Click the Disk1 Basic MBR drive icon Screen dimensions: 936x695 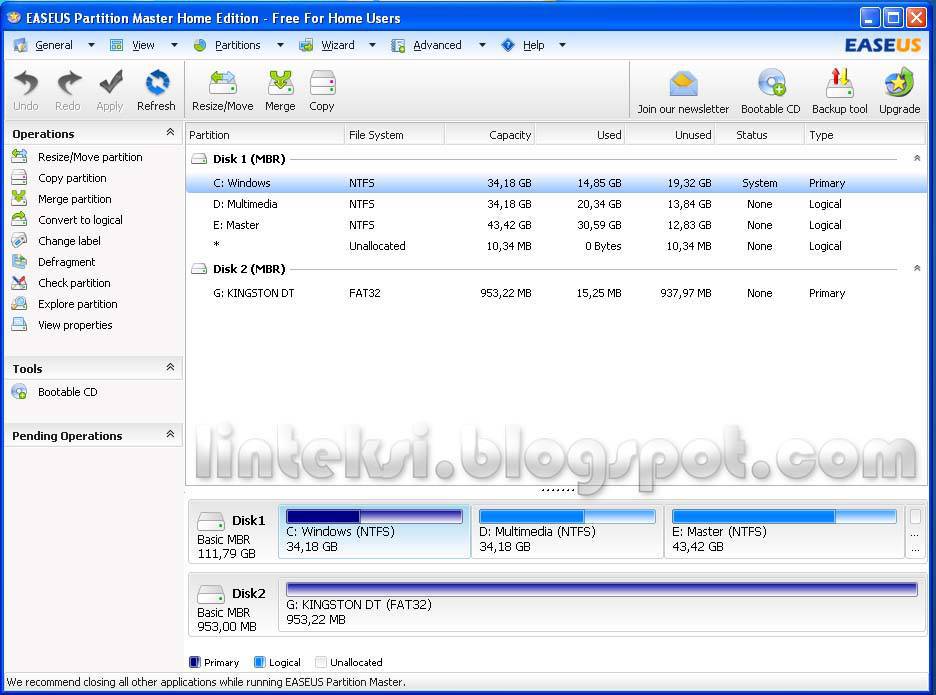pos(211,521)
